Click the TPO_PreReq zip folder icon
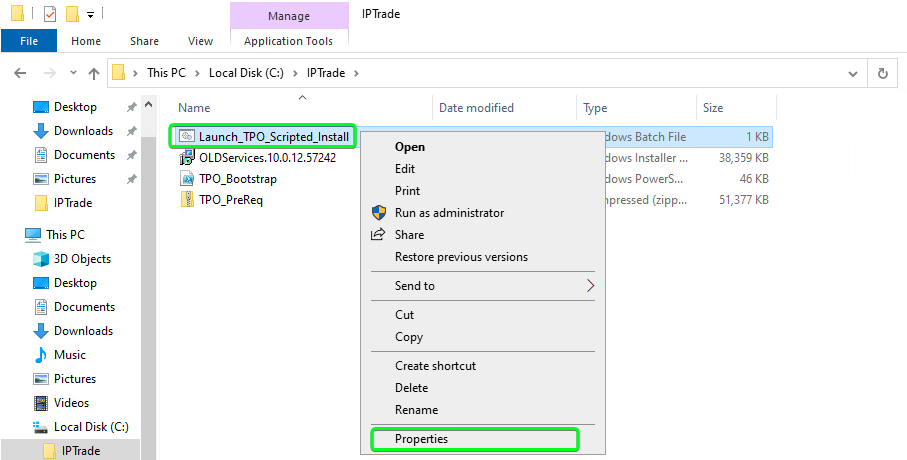The width and height of the screenshot is (907, 460). 187,200
